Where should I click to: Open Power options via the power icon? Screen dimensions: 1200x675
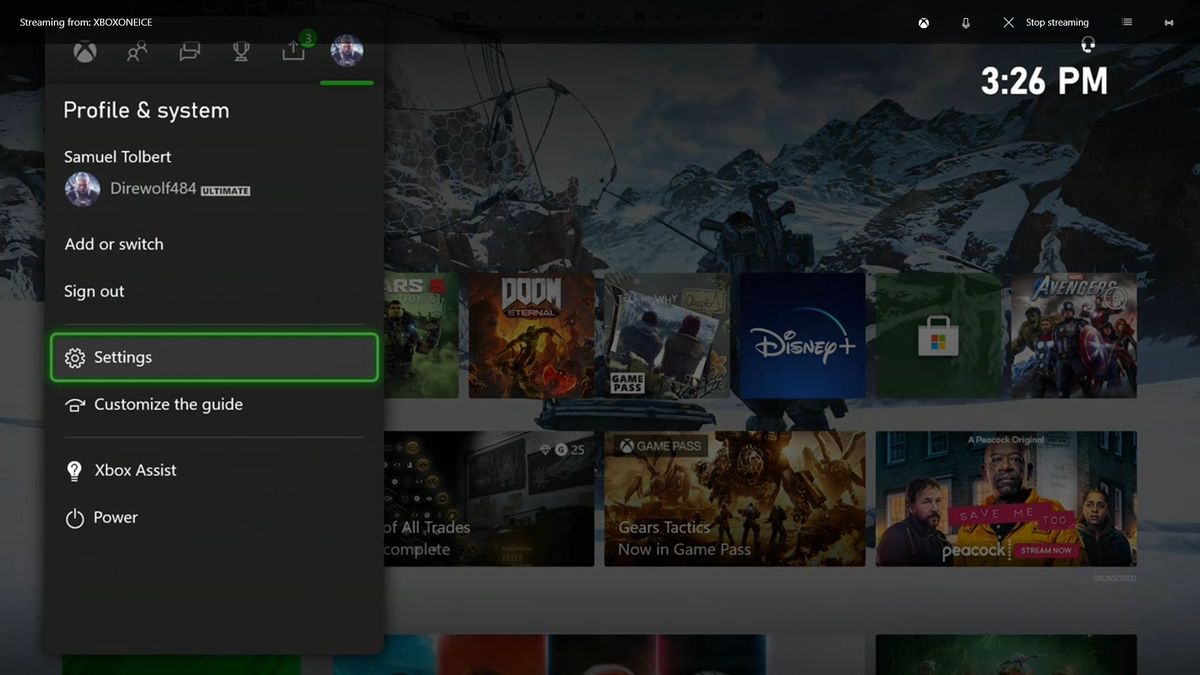point(73,517)
